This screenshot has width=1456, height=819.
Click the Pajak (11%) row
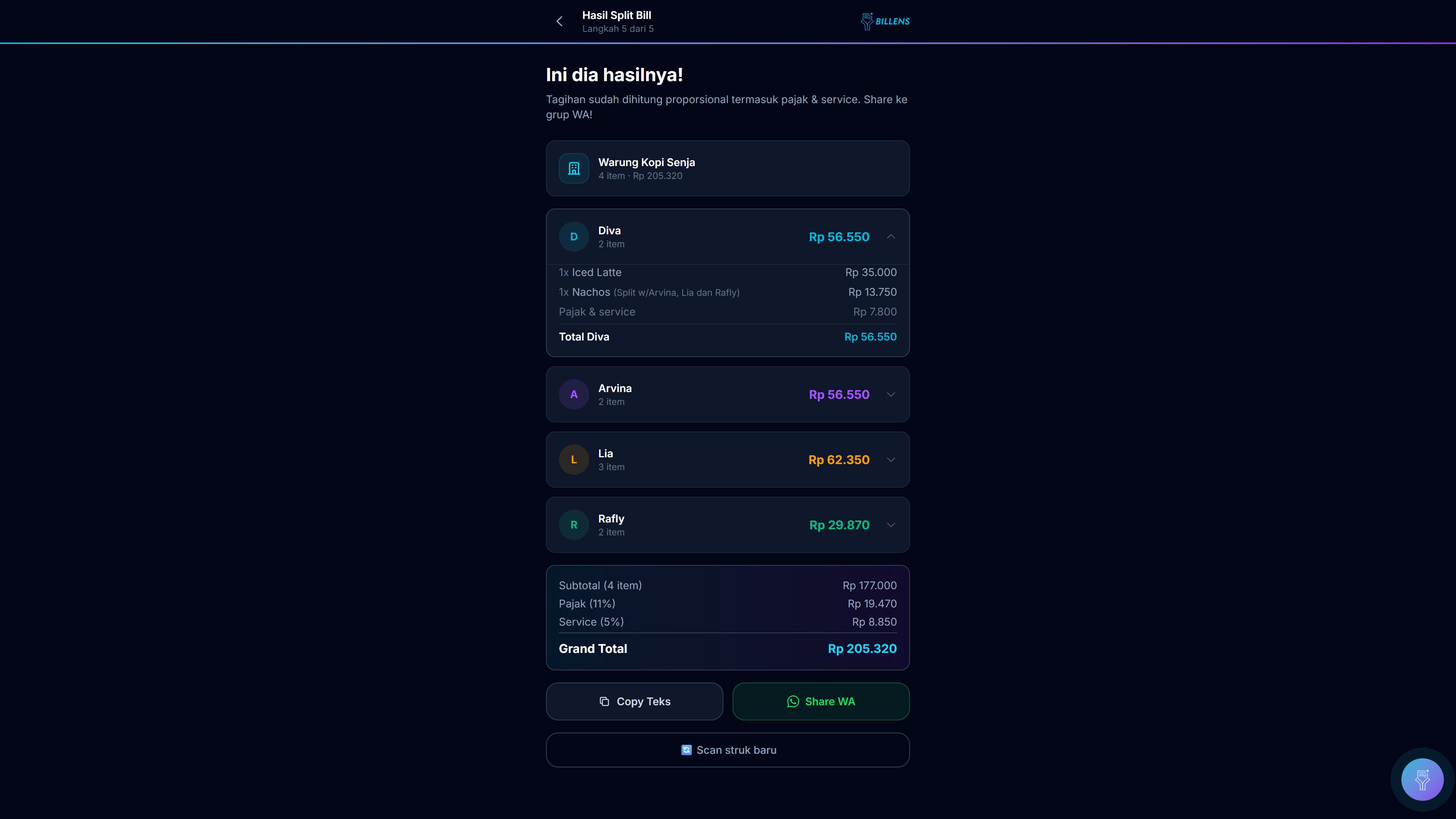(728, 604)
